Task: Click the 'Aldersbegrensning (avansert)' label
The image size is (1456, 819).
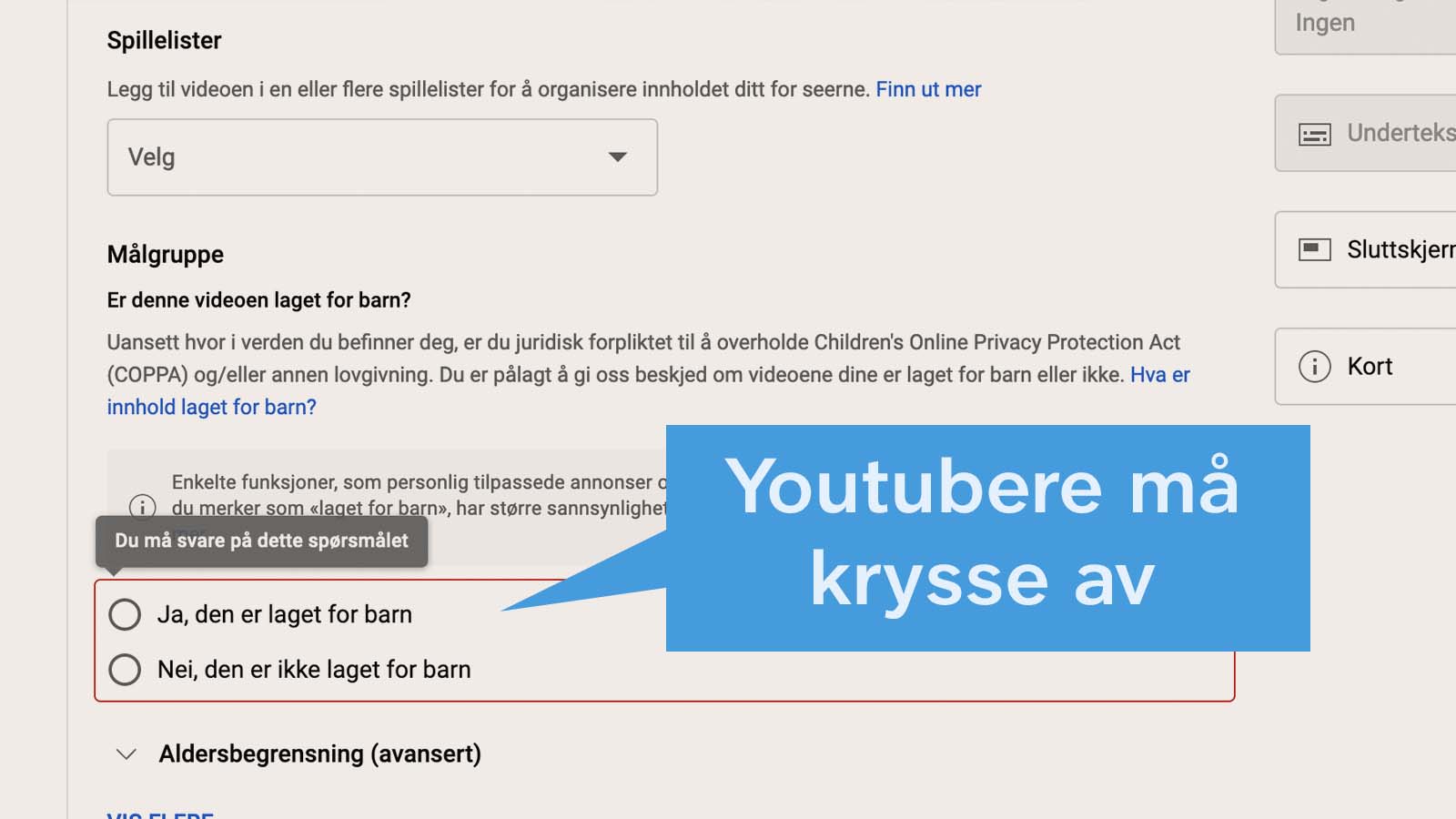Action: [320, 754]
